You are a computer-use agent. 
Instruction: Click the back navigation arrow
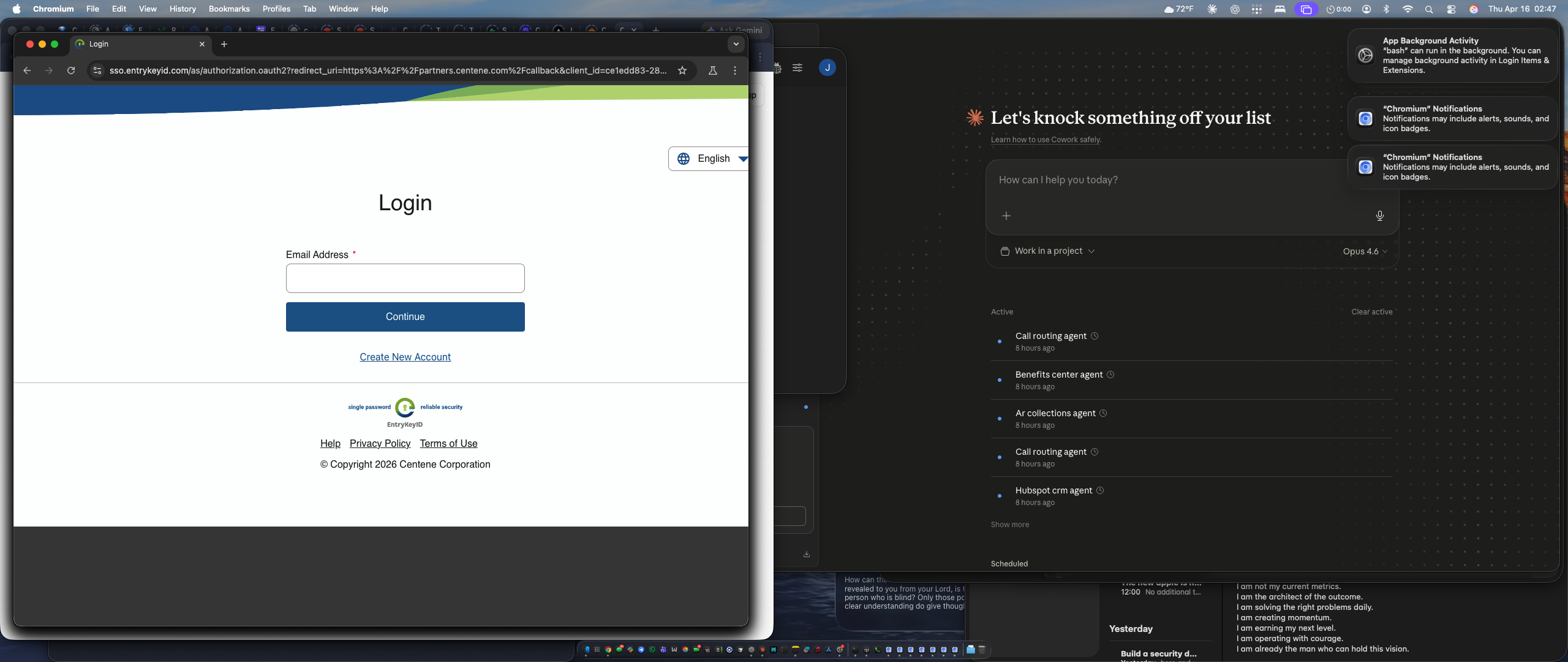click(27, 70)
